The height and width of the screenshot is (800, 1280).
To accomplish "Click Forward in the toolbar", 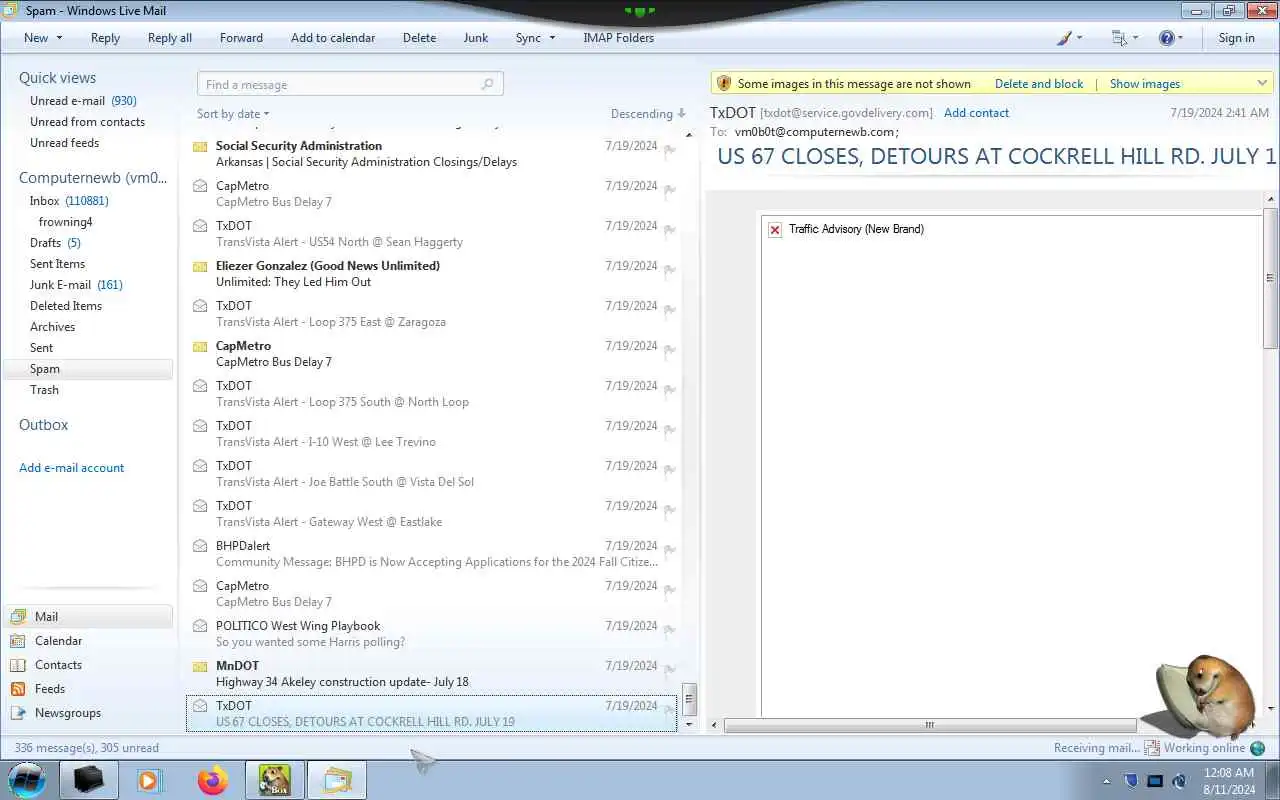I will (241, 38).
